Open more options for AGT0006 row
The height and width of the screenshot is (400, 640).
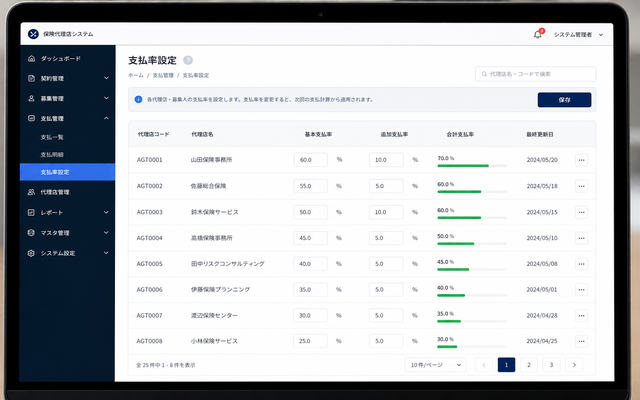pyautogui.click(x=581, y=290)
